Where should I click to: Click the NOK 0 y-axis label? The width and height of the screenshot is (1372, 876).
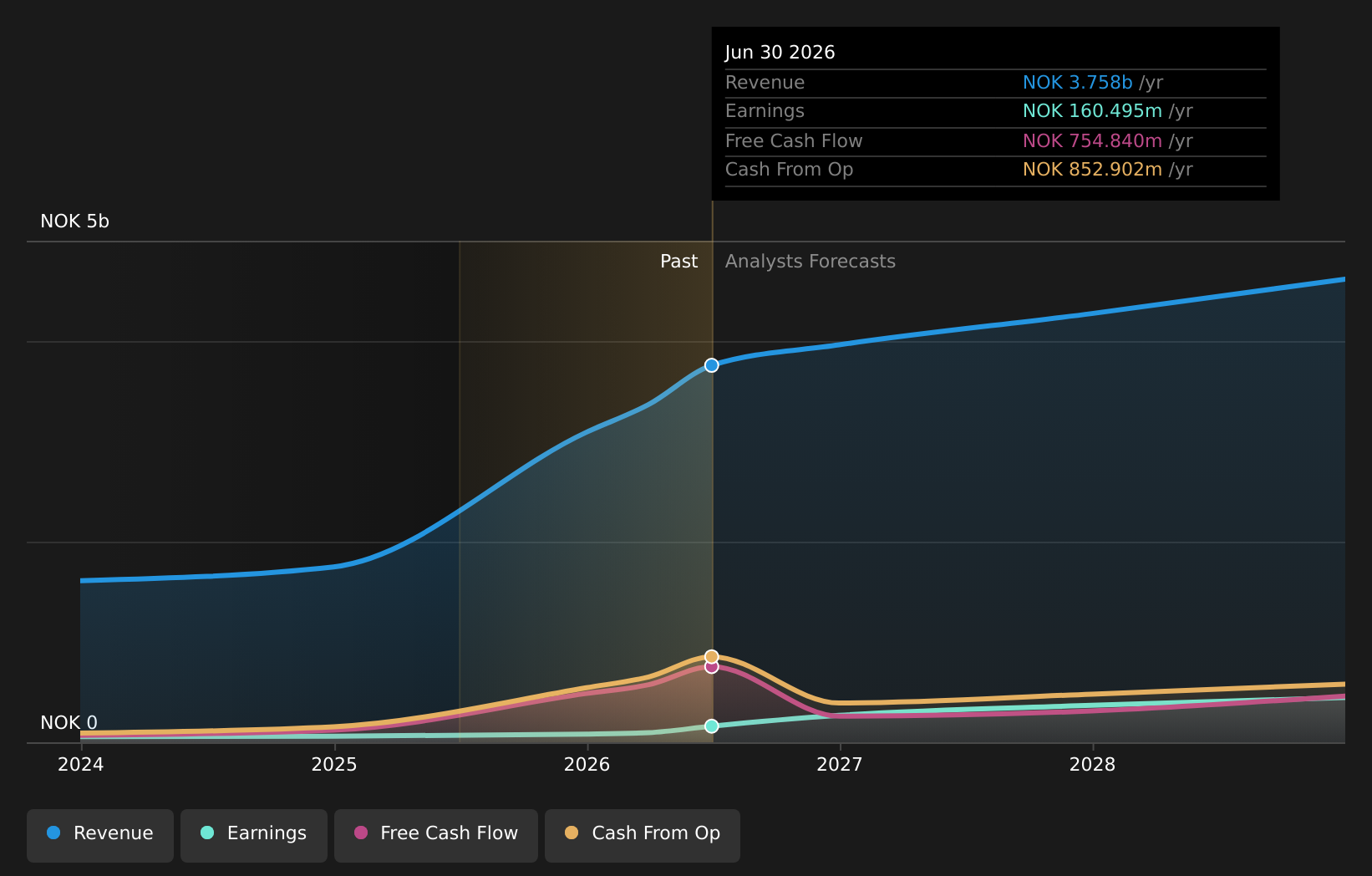pos(69,722)
